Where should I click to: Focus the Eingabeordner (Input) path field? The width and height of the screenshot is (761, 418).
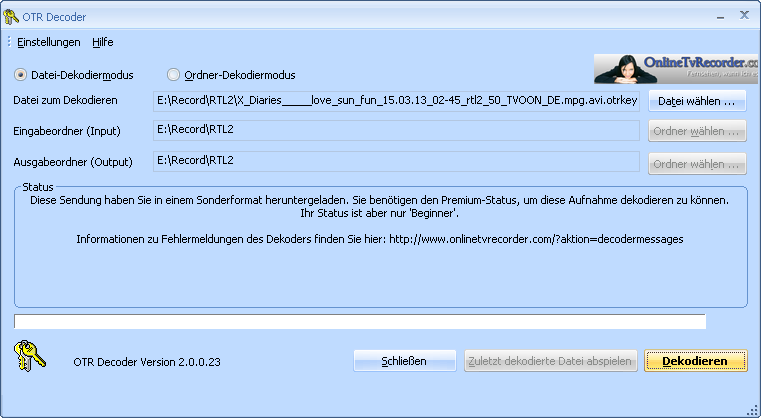396,131
